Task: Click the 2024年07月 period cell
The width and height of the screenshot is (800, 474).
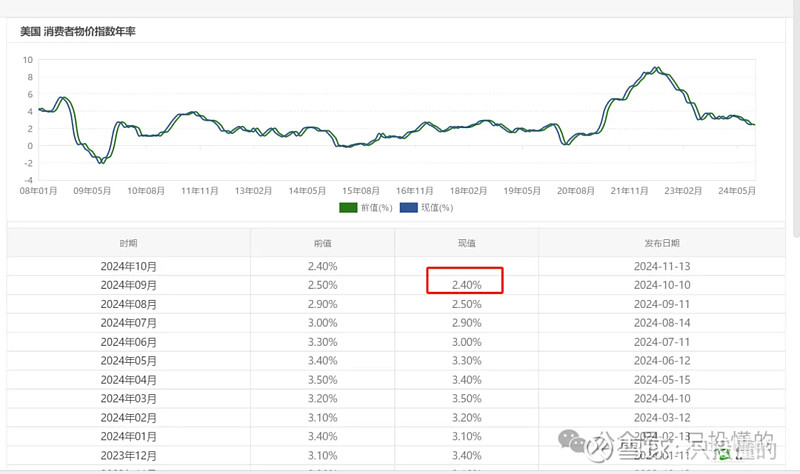Action: tap(129, 323)
